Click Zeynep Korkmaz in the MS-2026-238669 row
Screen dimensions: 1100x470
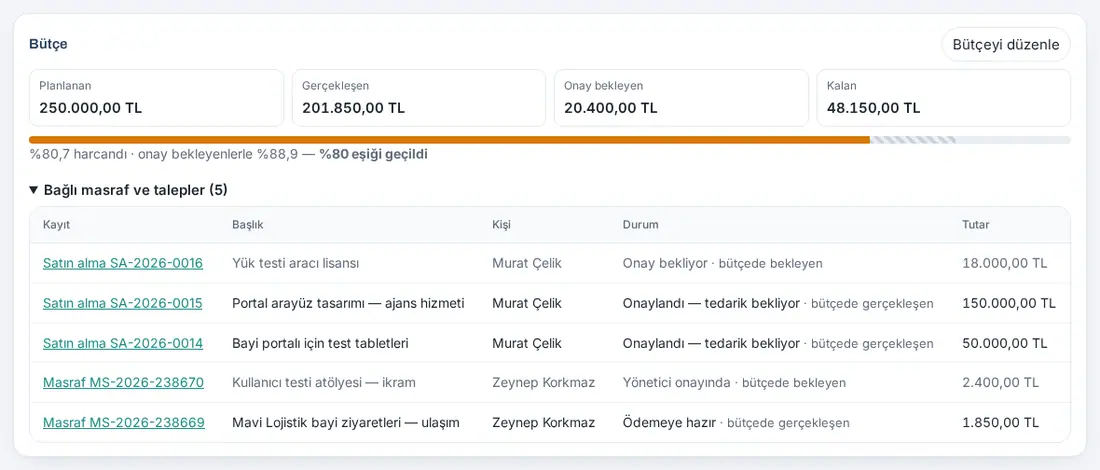(x=544, y=423)
